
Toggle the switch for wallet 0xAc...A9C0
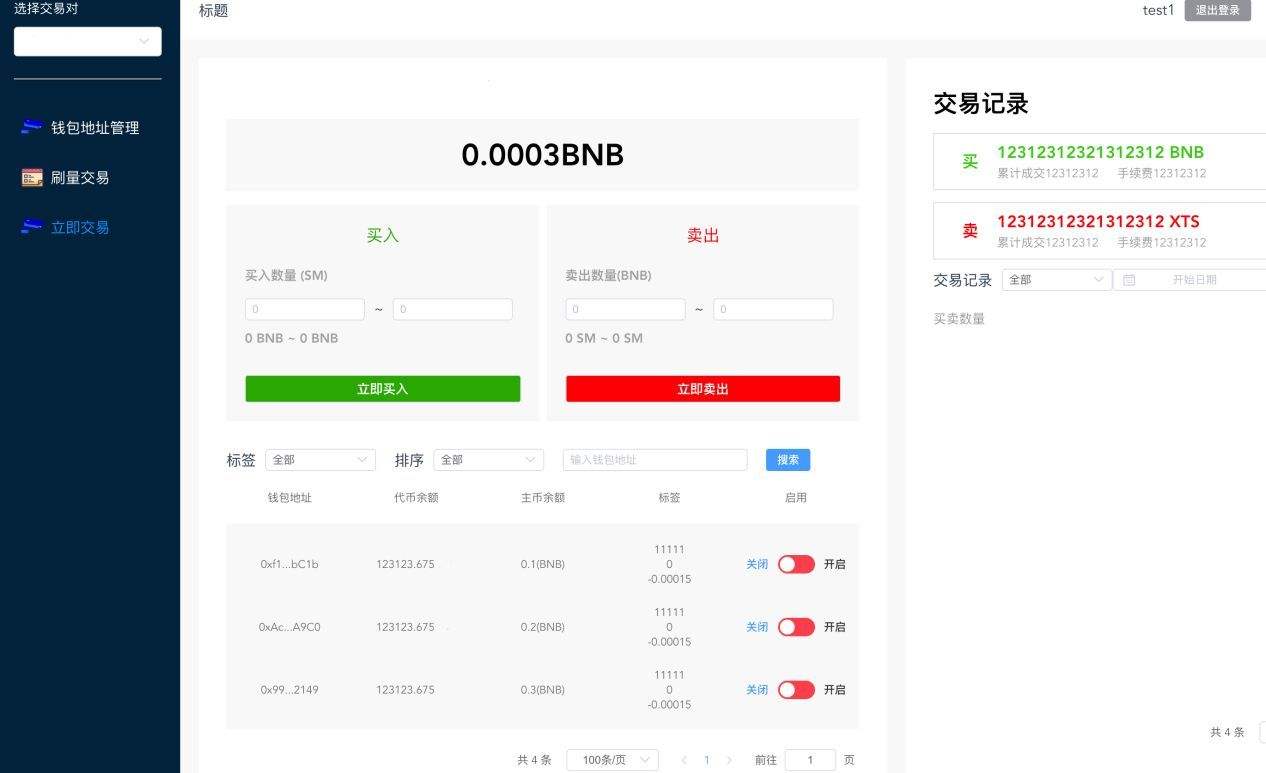[795, 627]
